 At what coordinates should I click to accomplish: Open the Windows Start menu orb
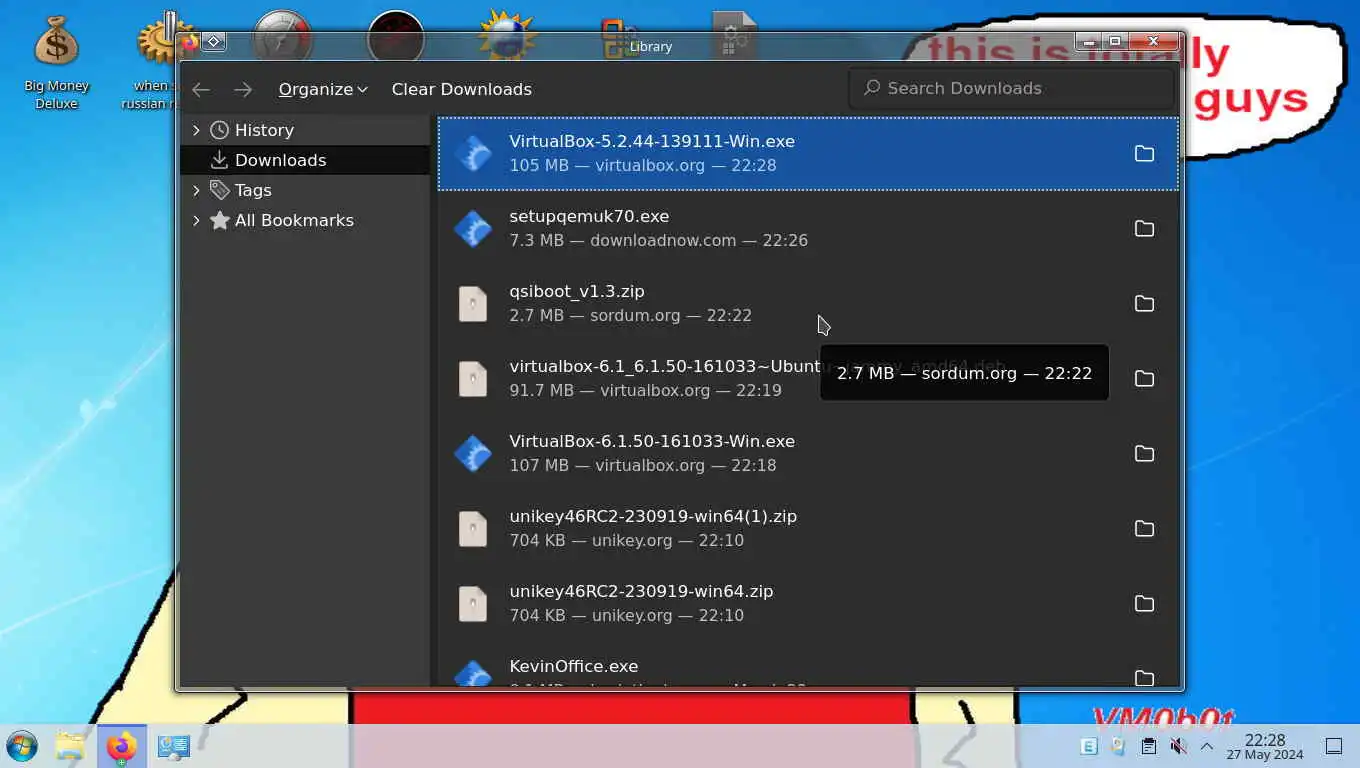click(x=22, y=746)
